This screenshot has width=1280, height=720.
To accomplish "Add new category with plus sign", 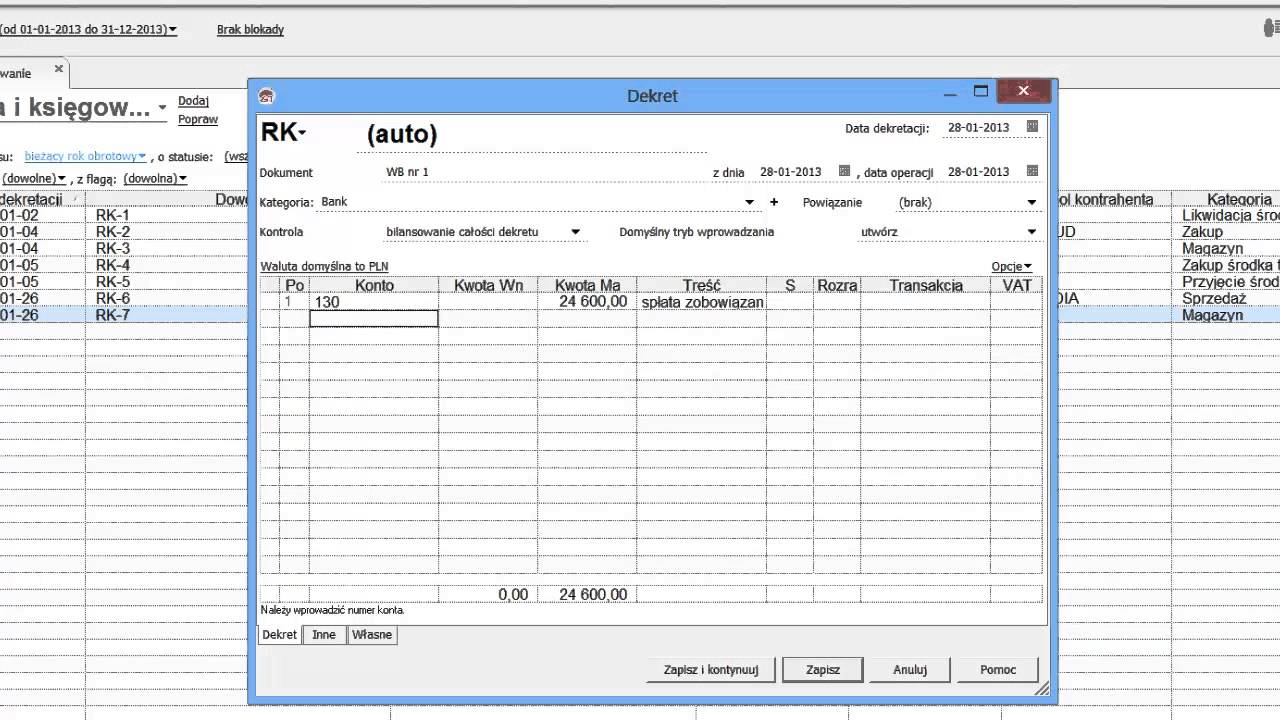I will [x=773, y=202].
